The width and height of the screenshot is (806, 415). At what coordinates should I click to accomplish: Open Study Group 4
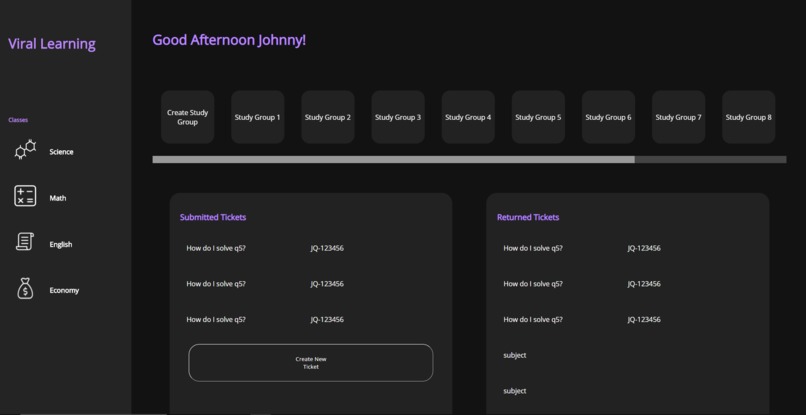468,117
